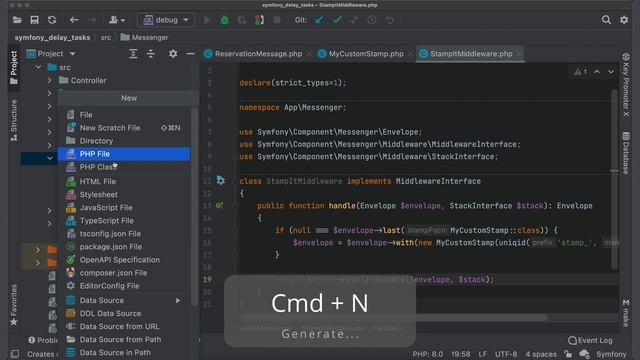Go to next highlighted error arrow
This screenshot has width=640, height=360.
(611, 72)
